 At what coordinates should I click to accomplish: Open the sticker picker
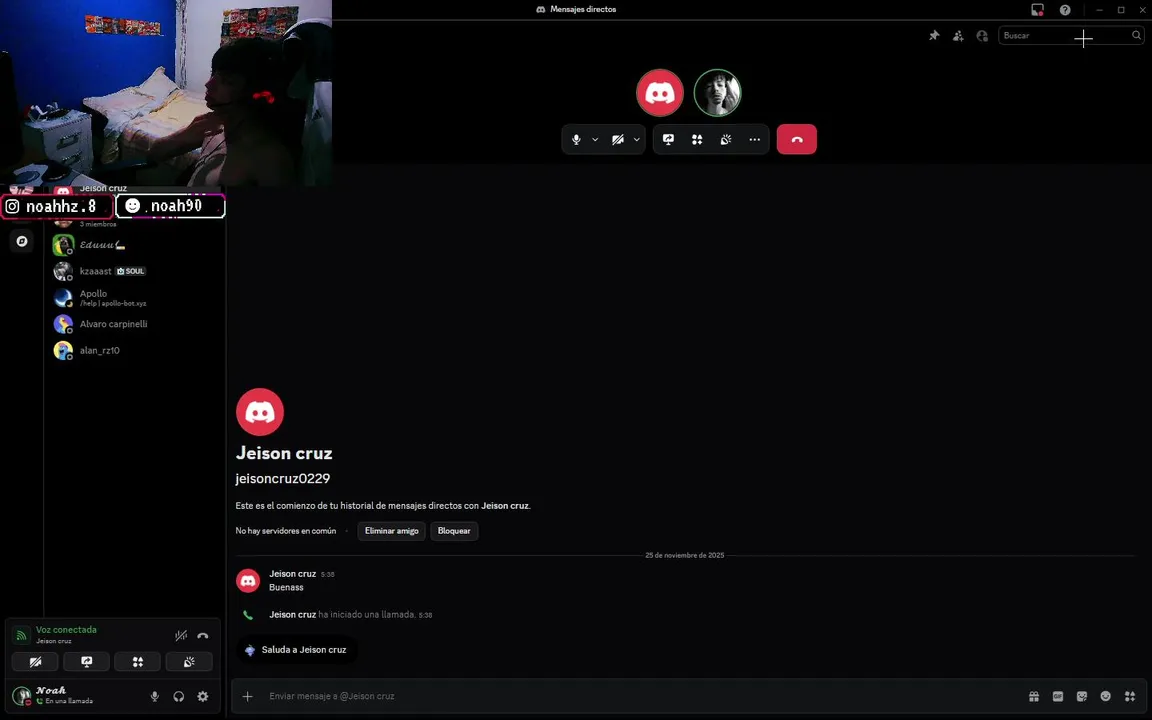coord(1081,696)
